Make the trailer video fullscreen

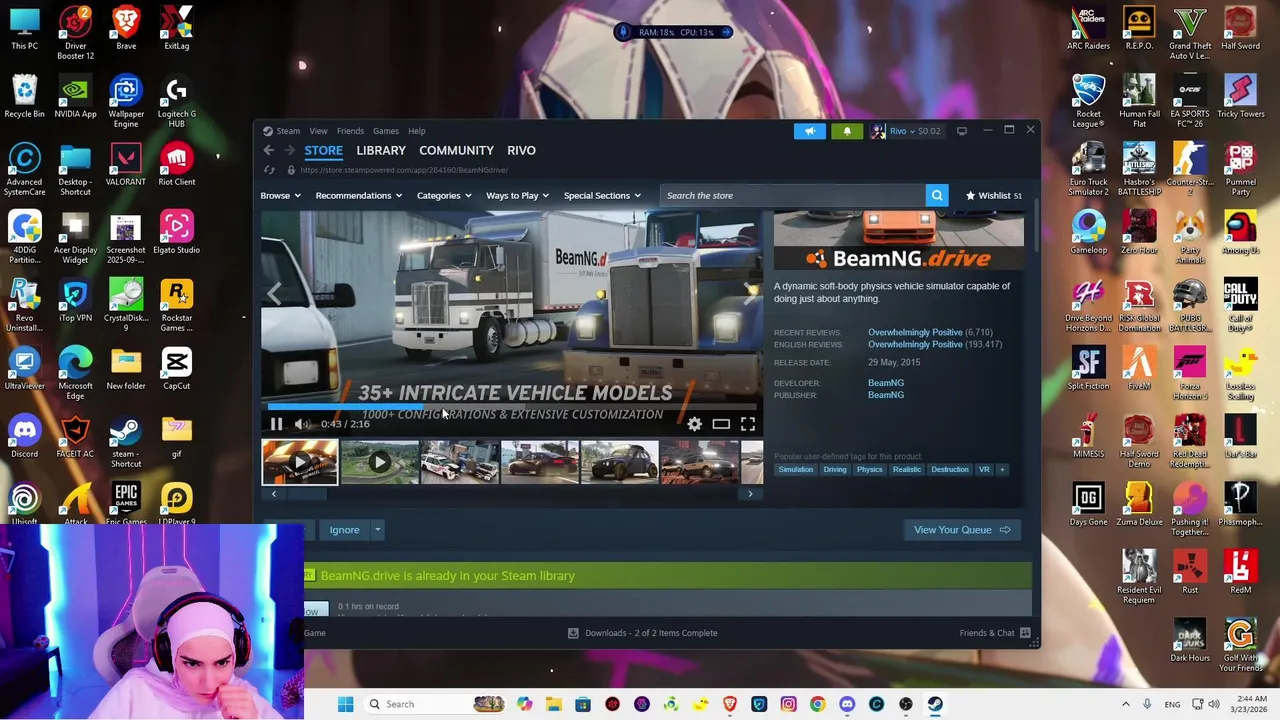(748, 424)
